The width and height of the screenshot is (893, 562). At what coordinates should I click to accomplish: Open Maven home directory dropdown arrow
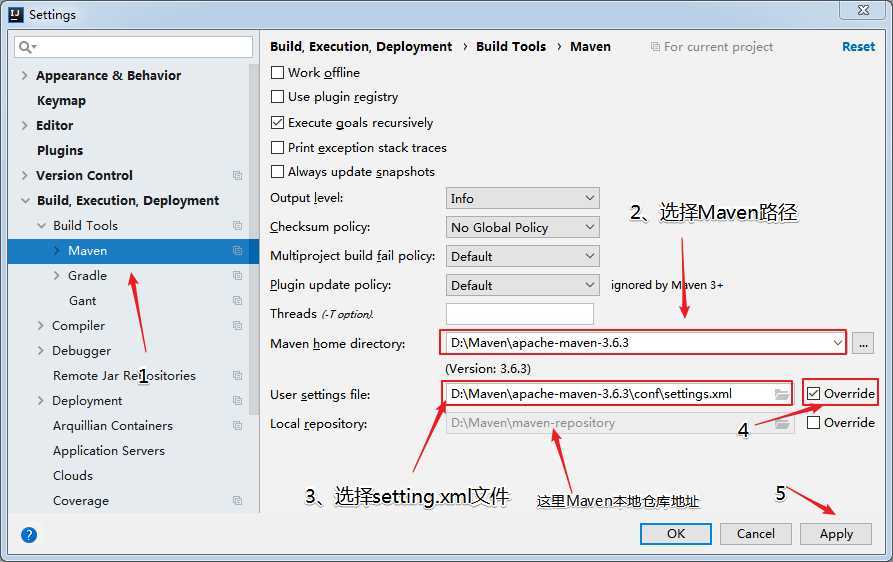tap(837, 343)
